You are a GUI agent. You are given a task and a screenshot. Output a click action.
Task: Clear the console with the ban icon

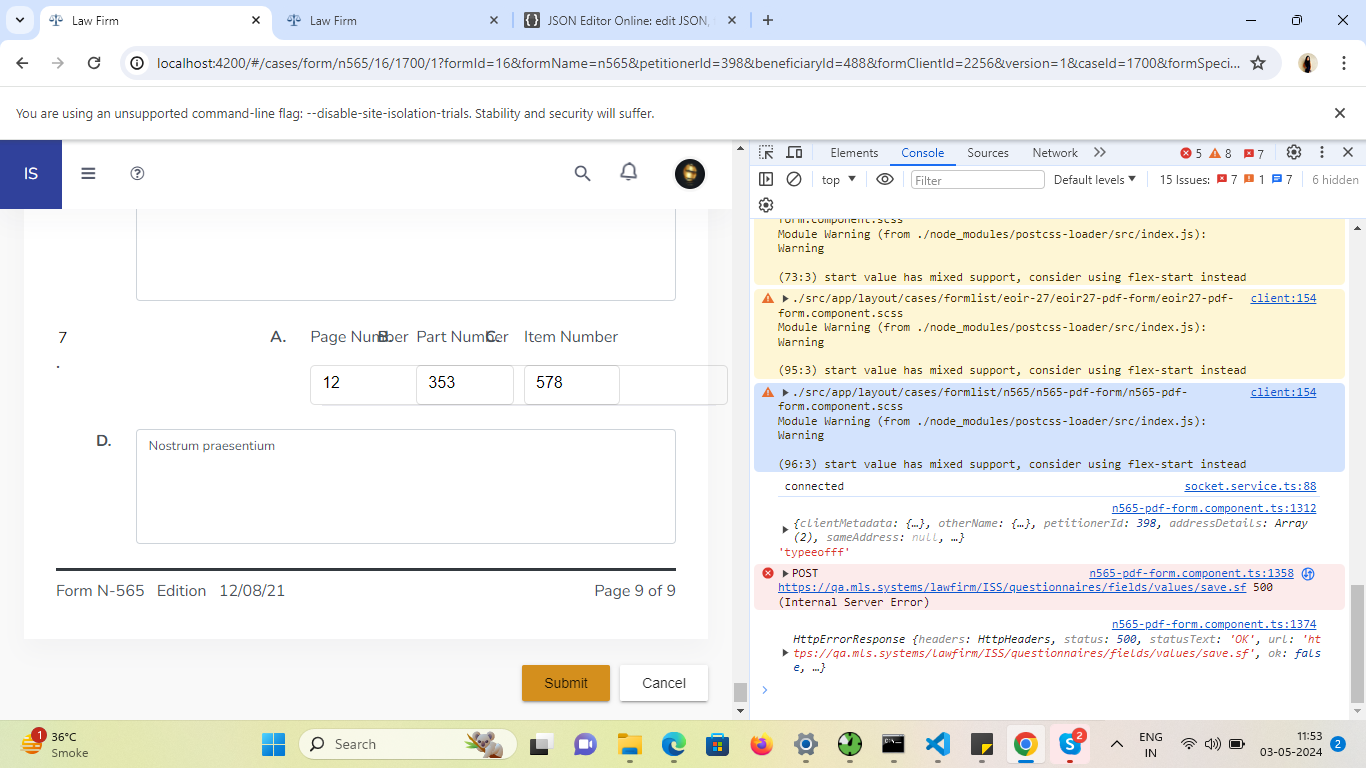pyautogui.click(x=794, y=179)
